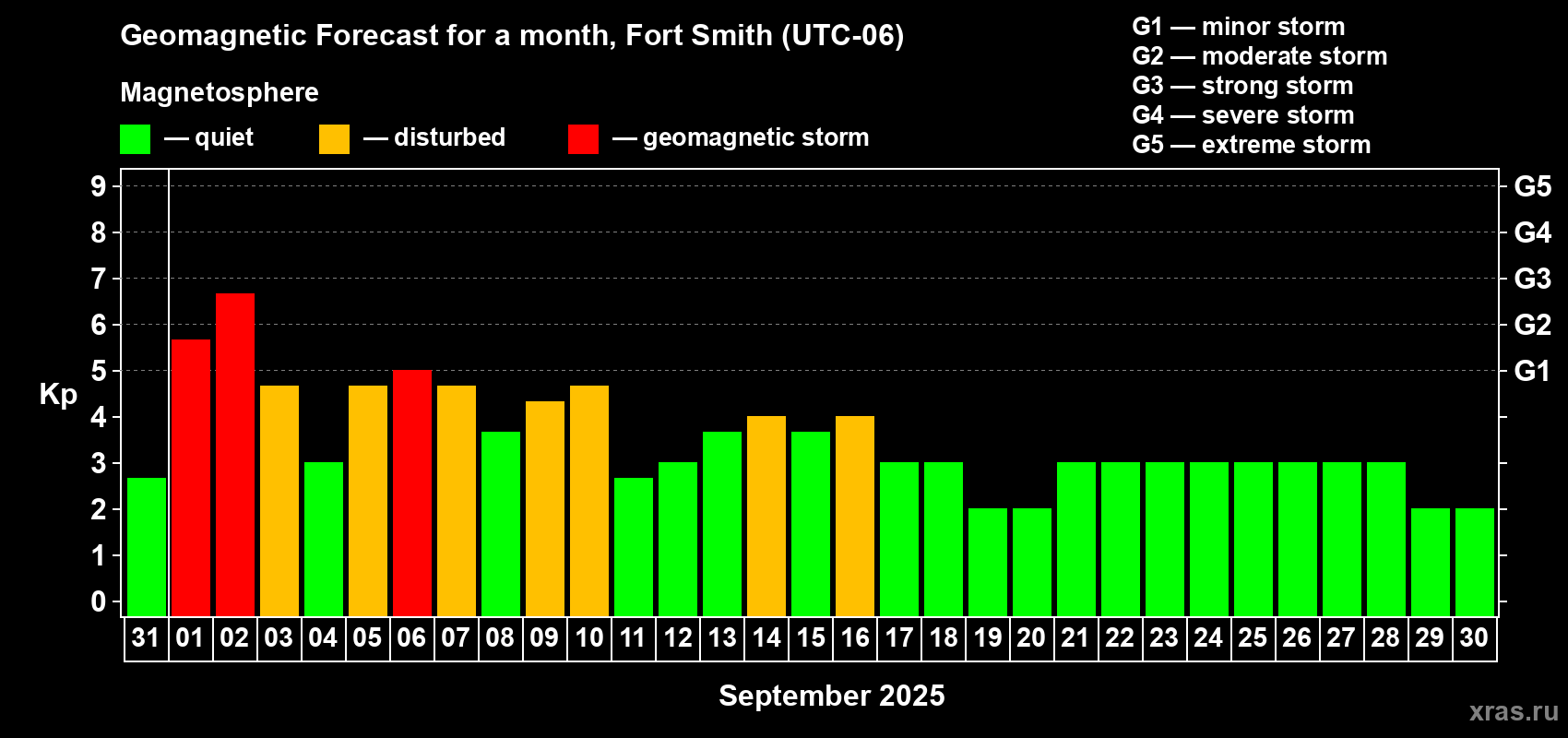Screen dimensions: 1568x738
Task: Click the '— disturbed' legend text
Action: [434, 138]
